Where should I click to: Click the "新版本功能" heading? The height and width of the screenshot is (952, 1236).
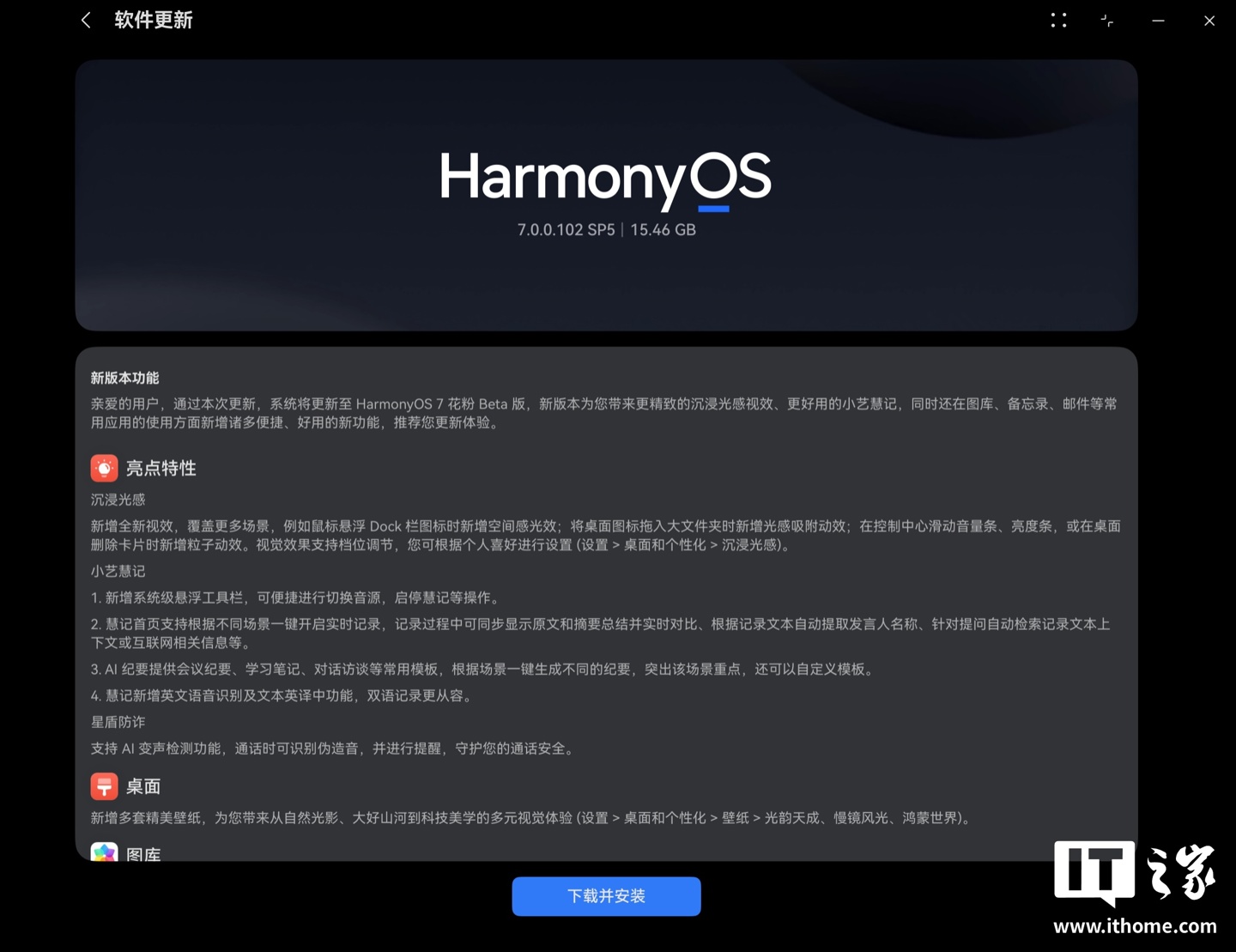(125, 378)
